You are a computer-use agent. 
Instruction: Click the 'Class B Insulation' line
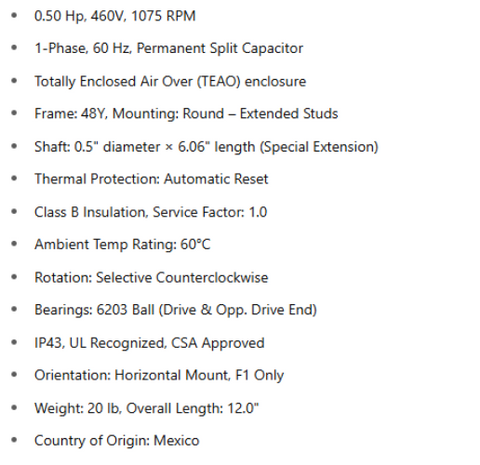click(151, 212)
